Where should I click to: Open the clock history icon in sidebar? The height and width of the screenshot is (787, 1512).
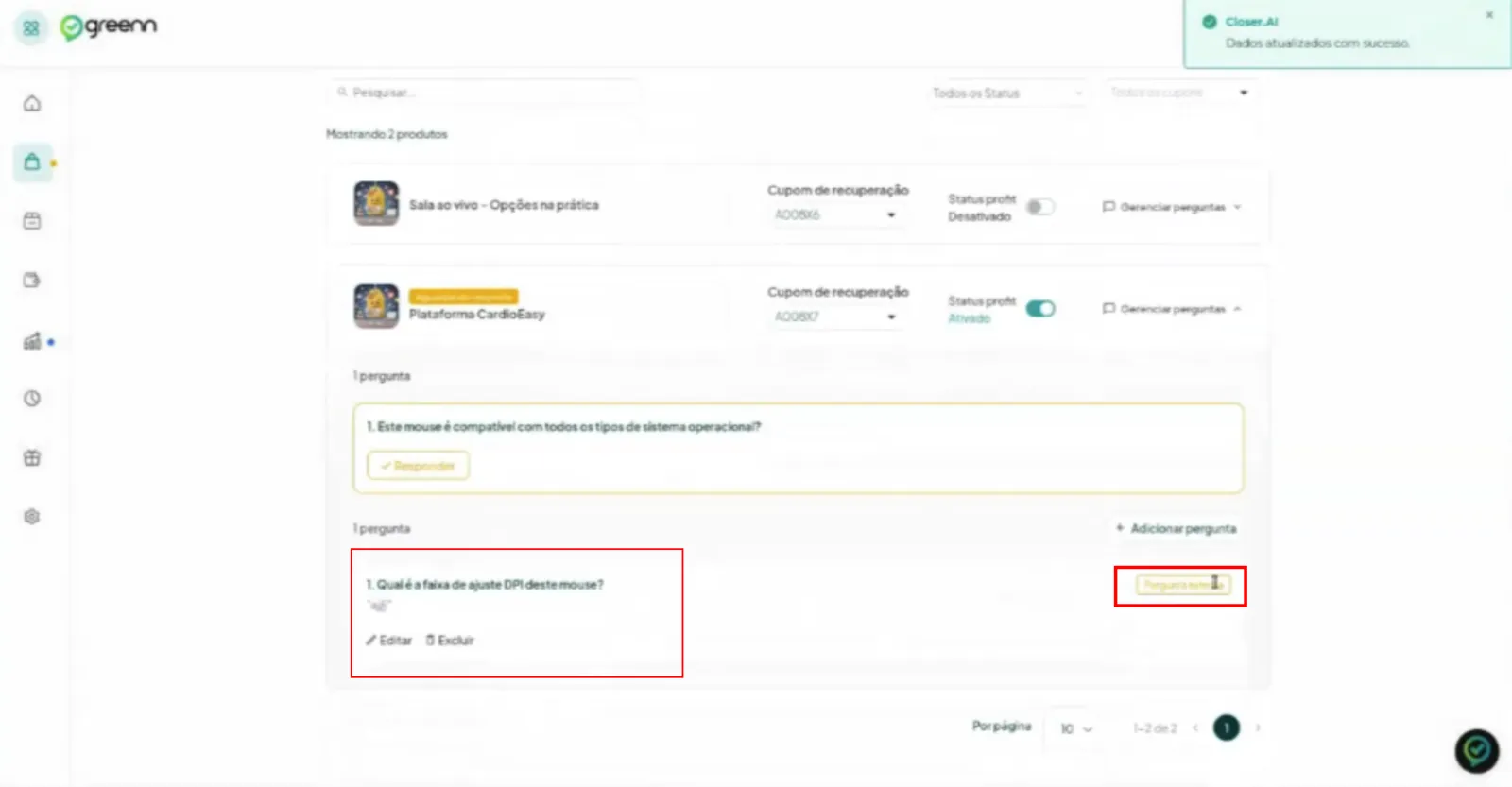click(32, 399)
